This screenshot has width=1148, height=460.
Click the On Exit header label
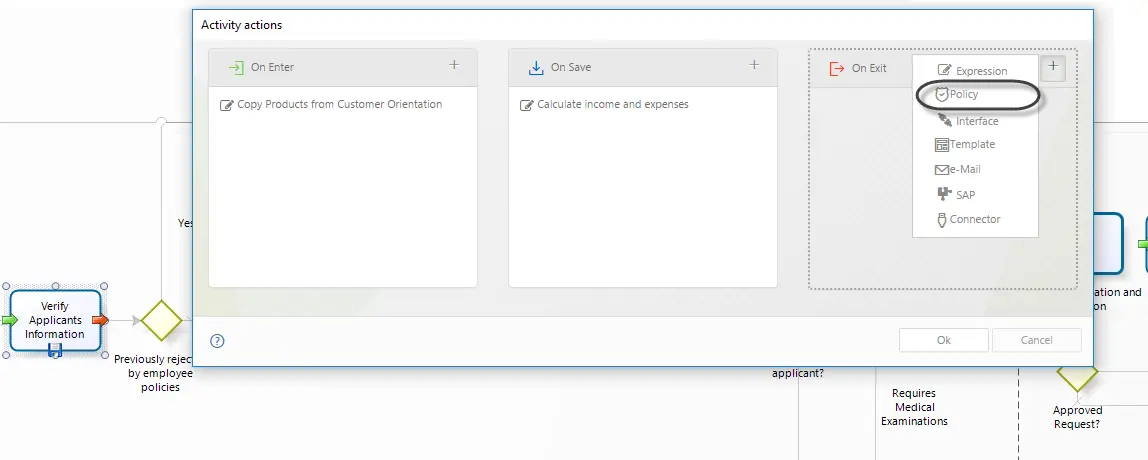click(x=869, y=67)
